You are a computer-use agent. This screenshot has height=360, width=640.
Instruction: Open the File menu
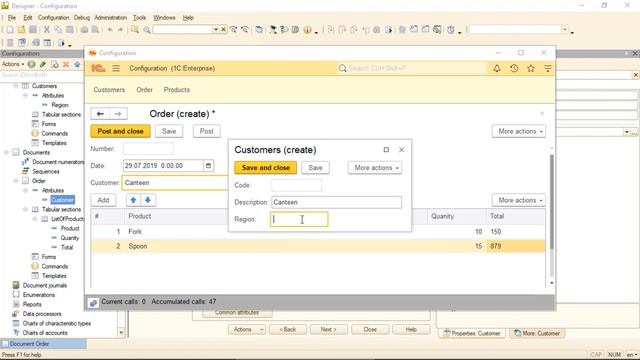(12, 18)
